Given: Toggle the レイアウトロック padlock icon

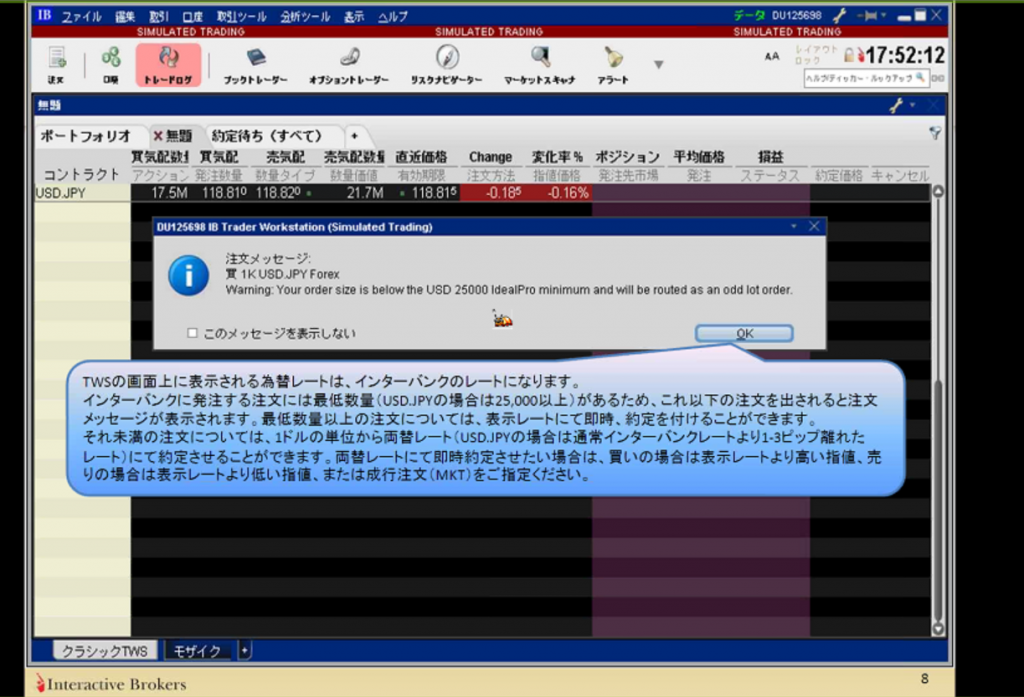Looking at the screenshot, I should (849, 55).
